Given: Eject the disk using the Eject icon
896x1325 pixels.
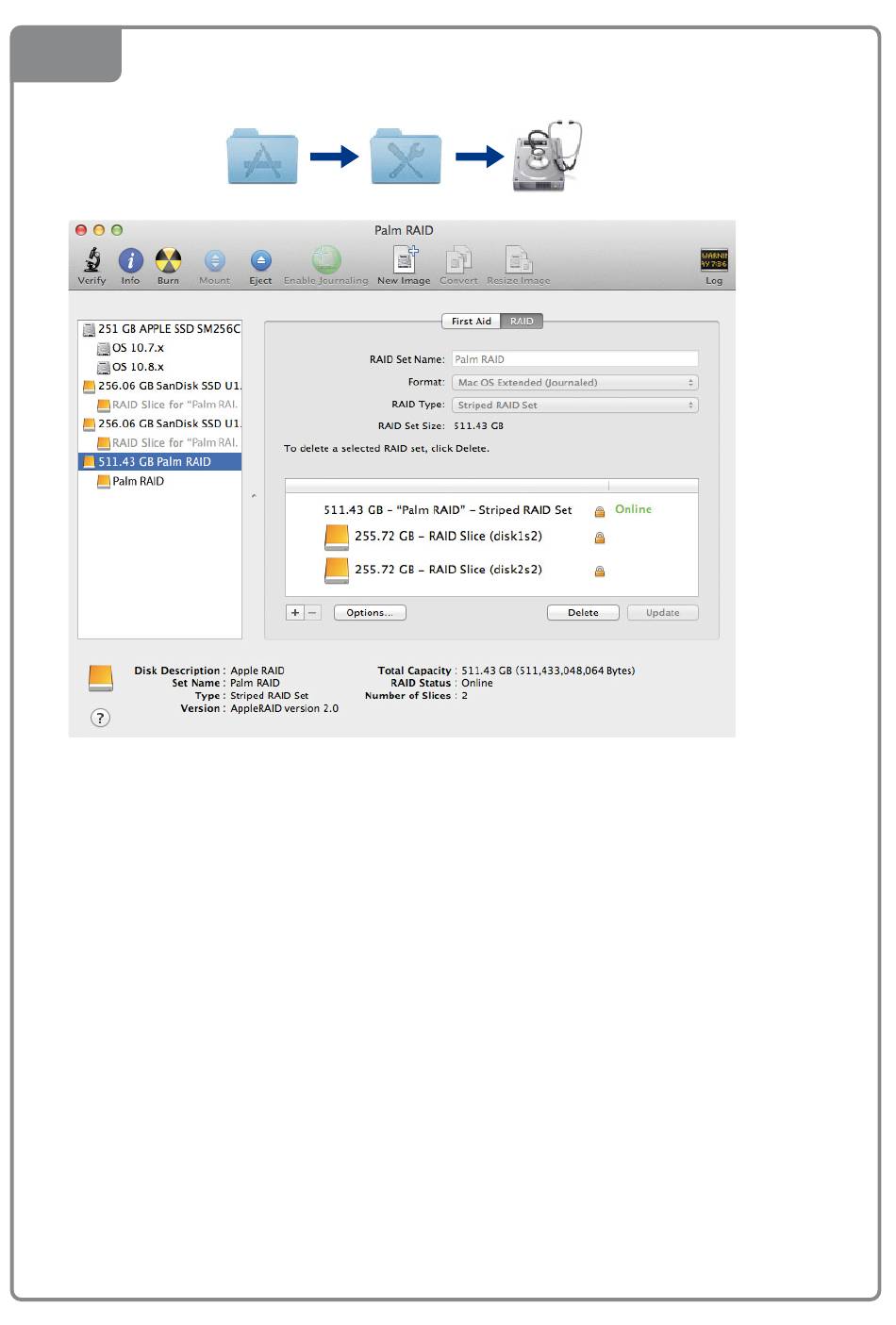Looking at the screenshot, I should point(261,261).
